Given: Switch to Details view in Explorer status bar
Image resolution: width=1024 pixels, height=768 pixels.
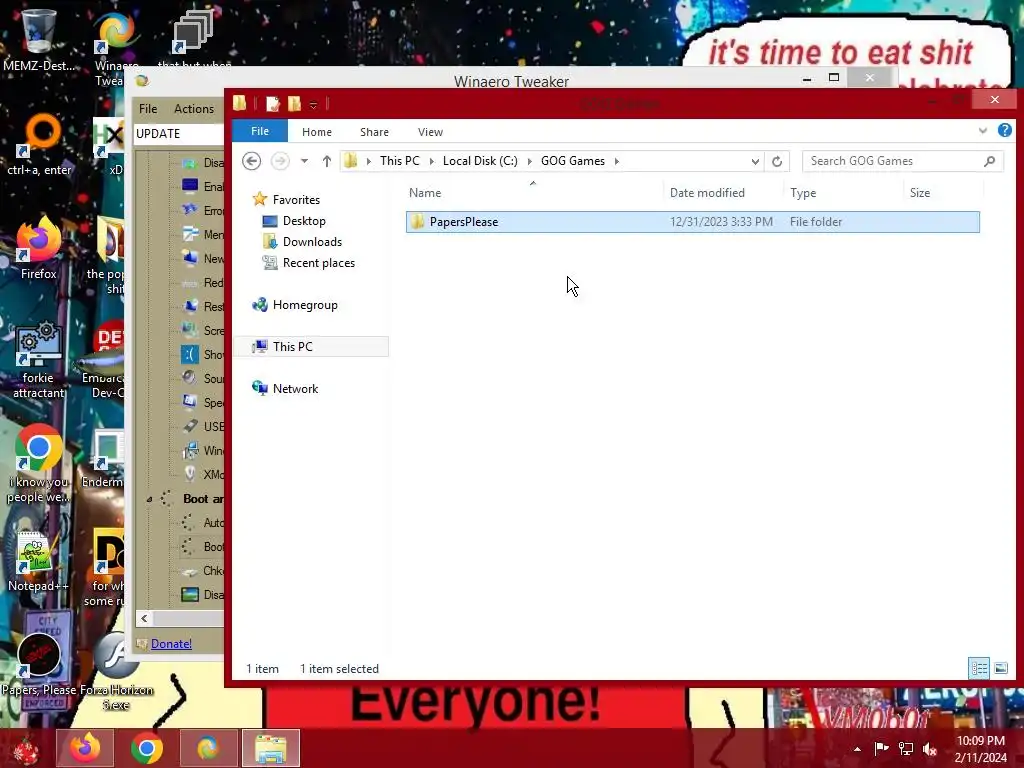Looking at the screenshot, I should coord(978,668).
